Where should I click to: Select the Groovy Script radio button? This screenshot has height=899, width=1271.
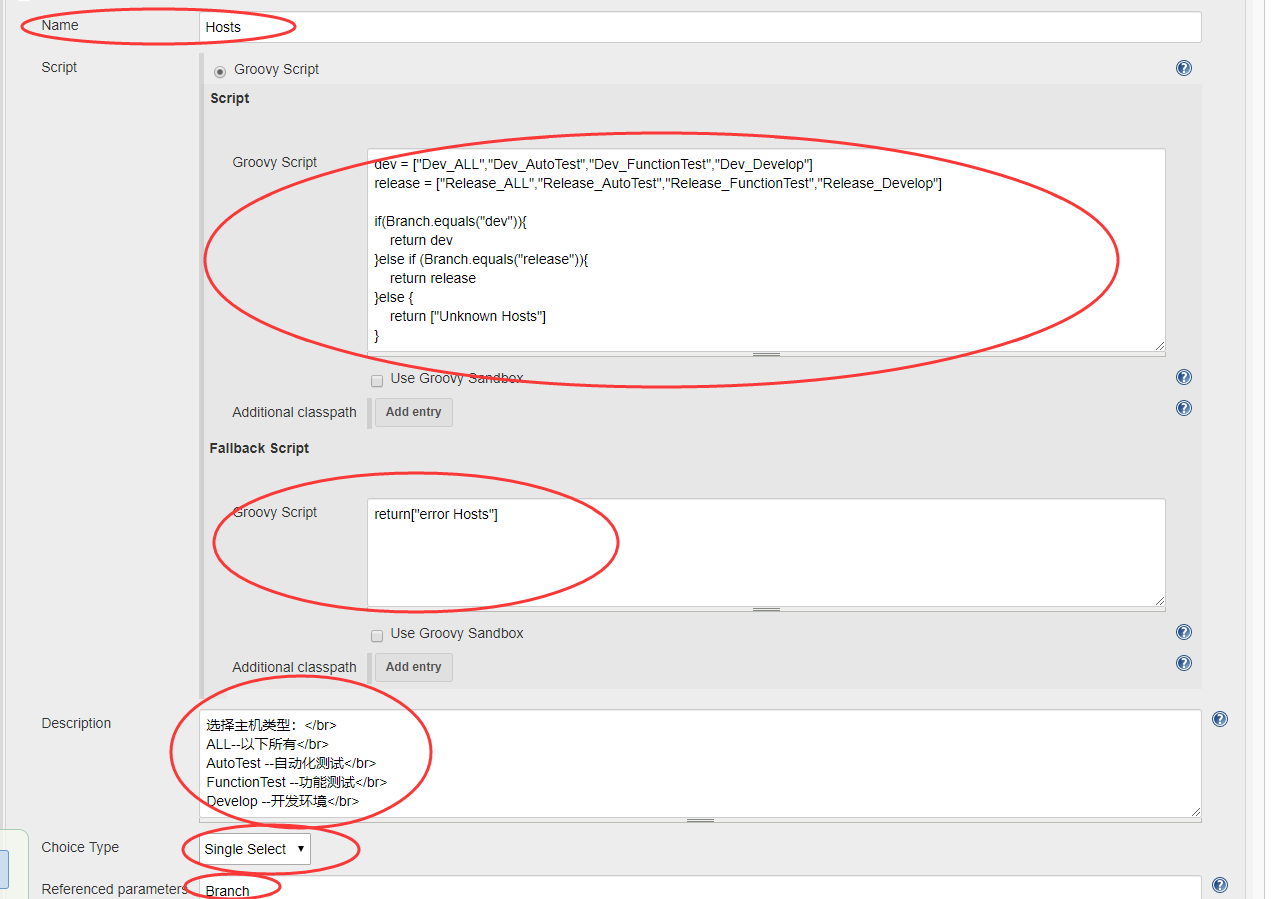click(x=220, y=71)
